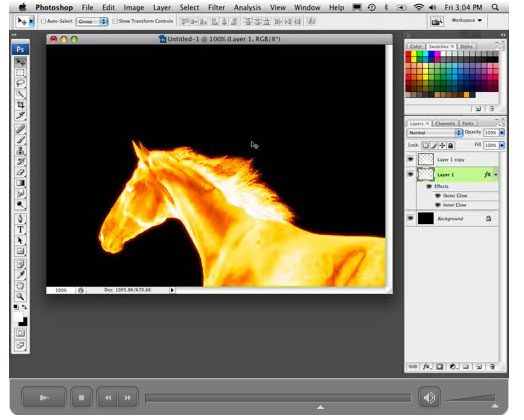The height and width of the screenshot is (420, 524).
Task: Switch to the Channels tab
Action: pyautogui.click(x=445, y=123)
